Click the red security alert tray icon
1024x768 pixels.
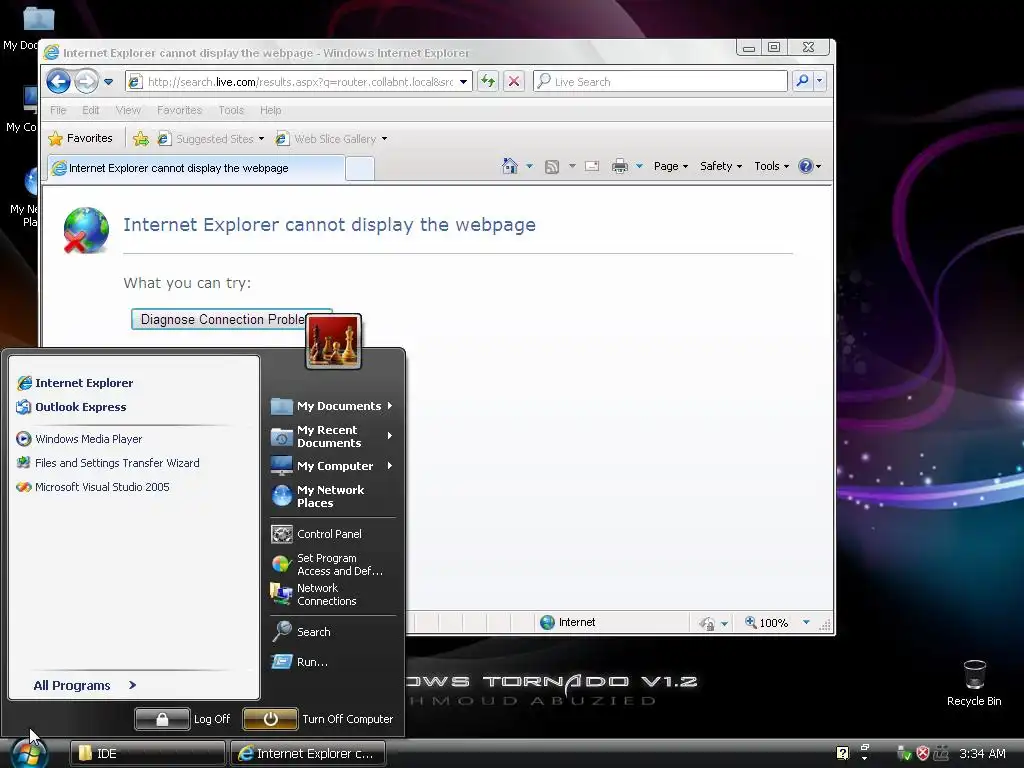[x=923, y=753]
